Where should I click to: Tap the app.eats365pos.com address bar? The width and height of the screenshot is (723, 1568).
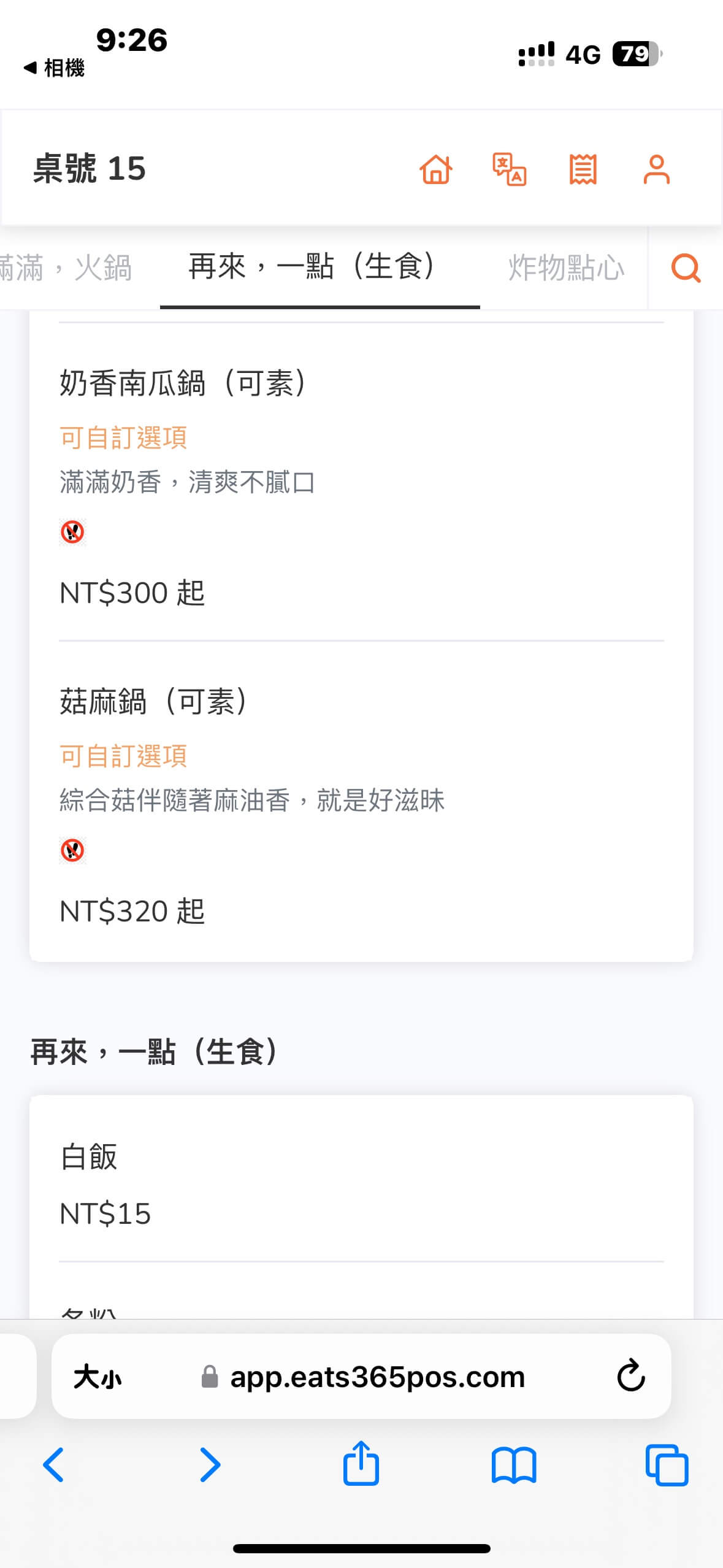point(377,1377)
